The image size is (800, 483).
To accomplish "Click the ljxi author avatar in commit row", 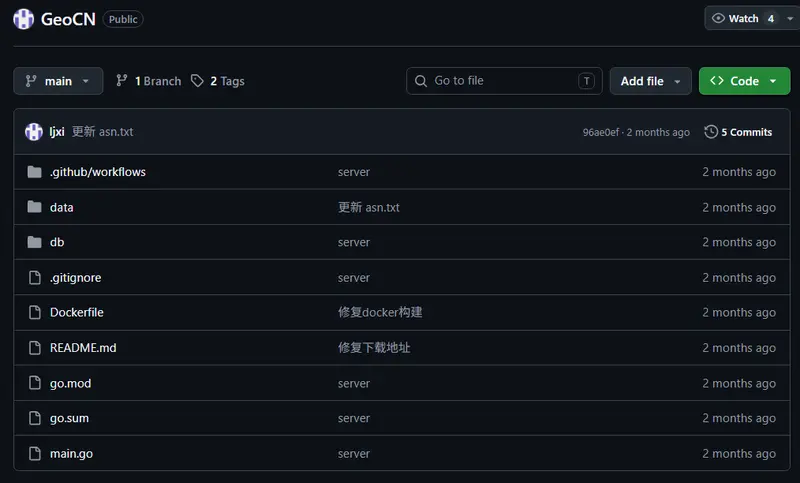I will pos(34,132).
